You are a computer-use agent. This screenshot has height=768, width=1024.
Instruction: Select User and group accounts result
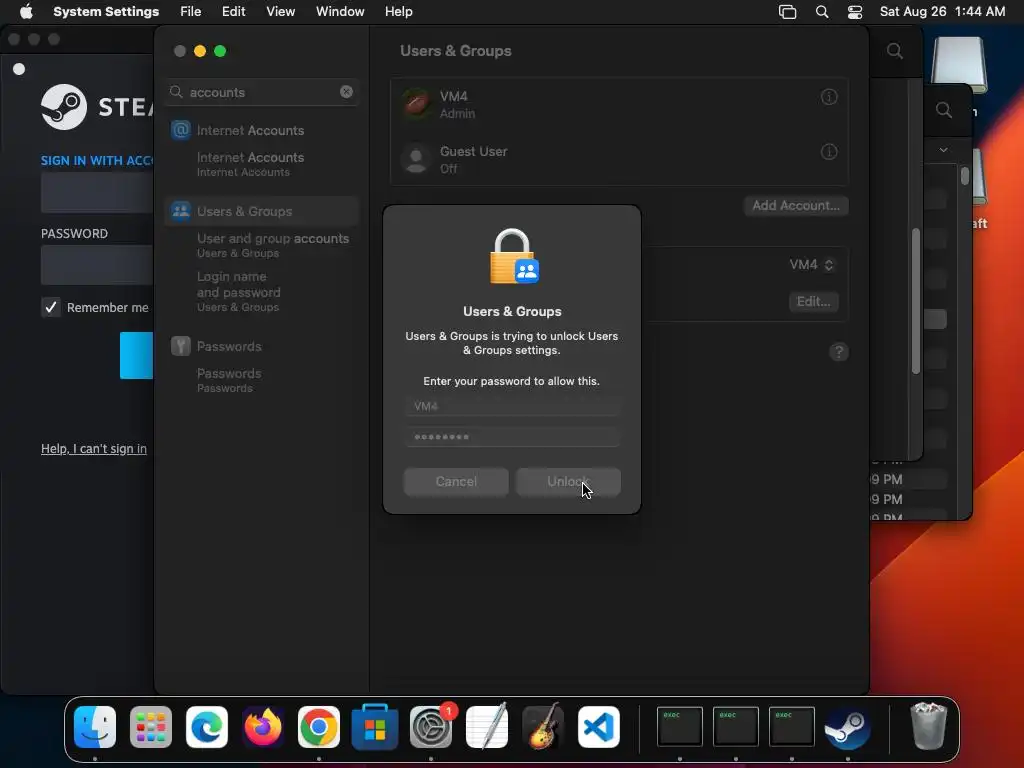point(273,245)
